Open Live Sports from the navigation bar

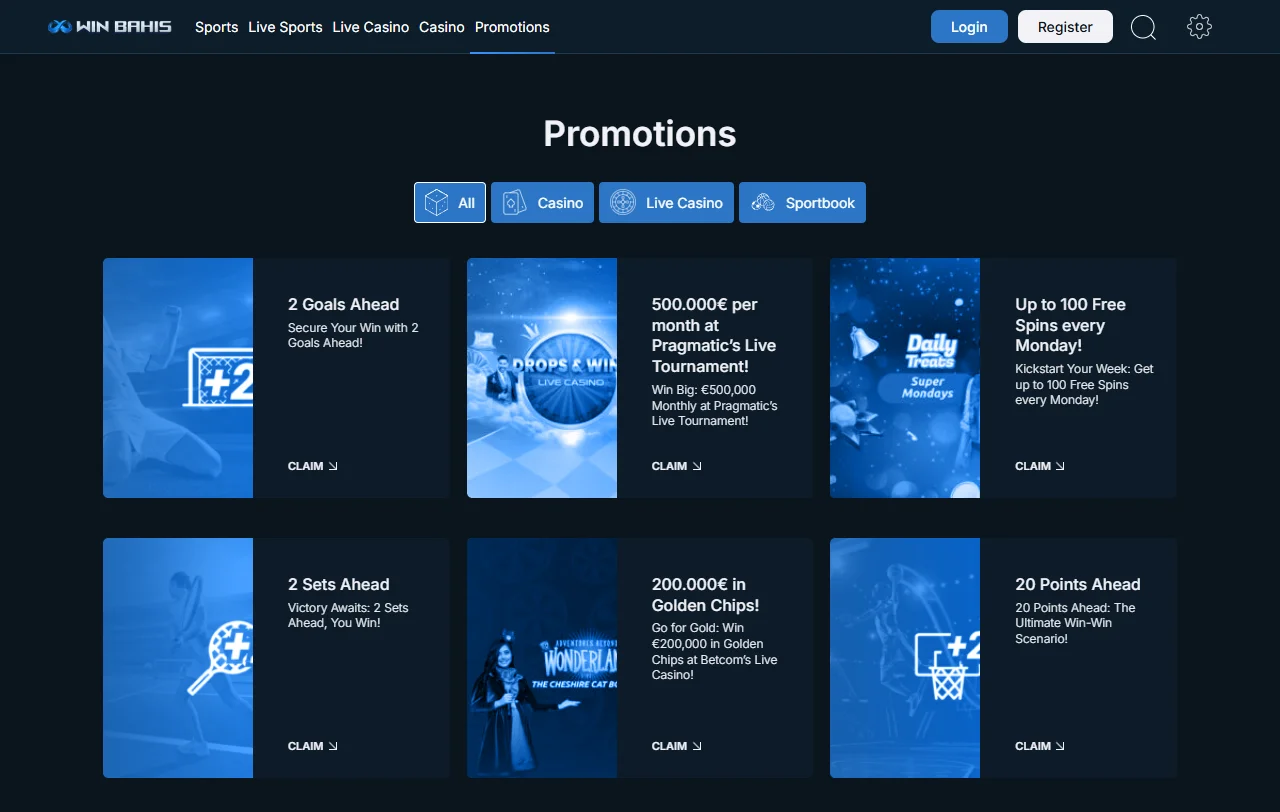coord(285,27)
